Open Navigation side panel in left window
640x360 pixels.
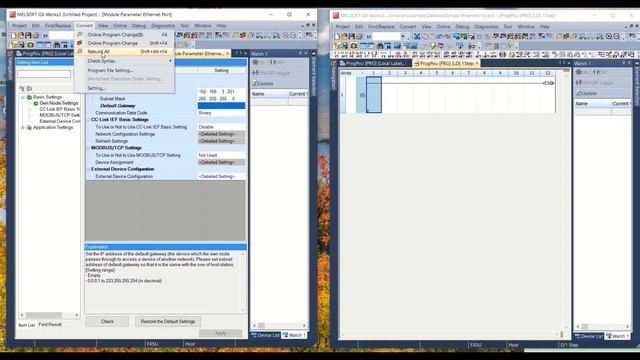coord(10,67)
